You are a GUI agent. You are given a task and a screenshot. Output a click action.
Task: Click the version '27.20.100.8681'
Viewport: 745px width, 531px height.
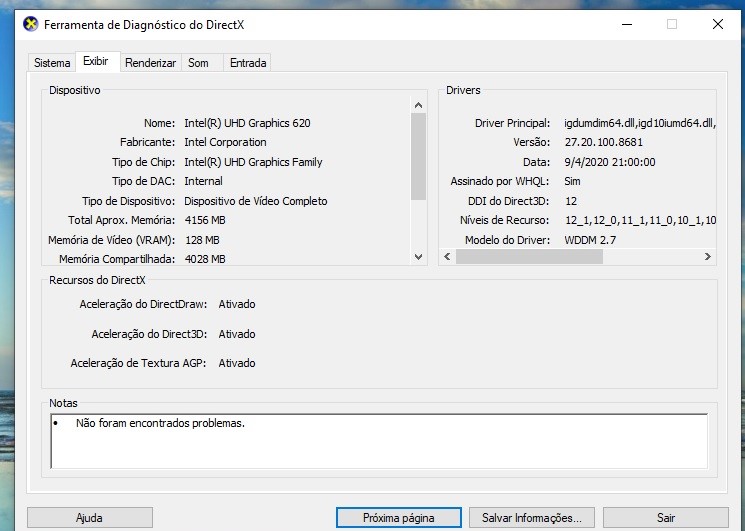[x=603, y=142]
